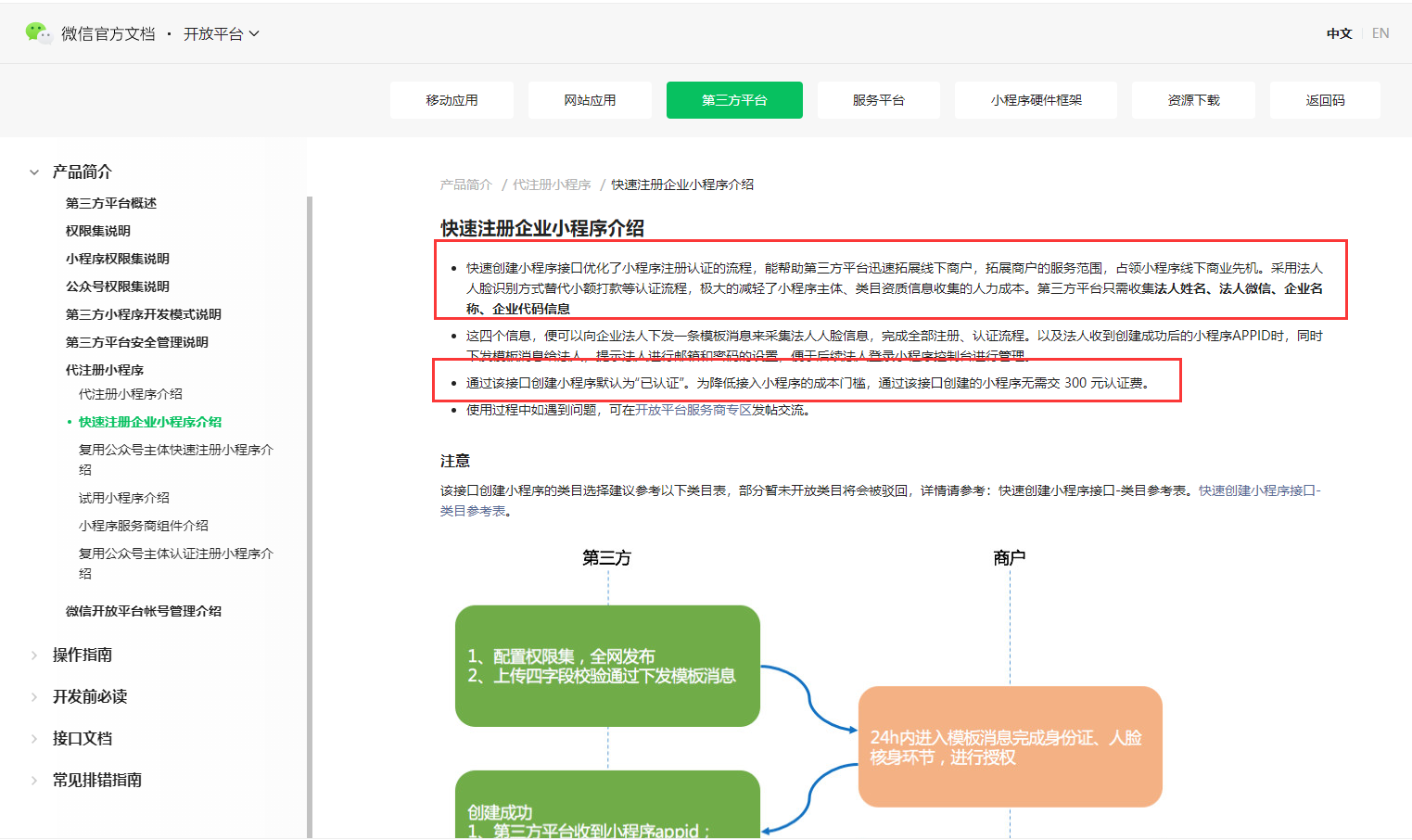The image size is (1412, 840).
Task: Click 产品简介 breadcrumb
Action: click(x=466, y=185)
